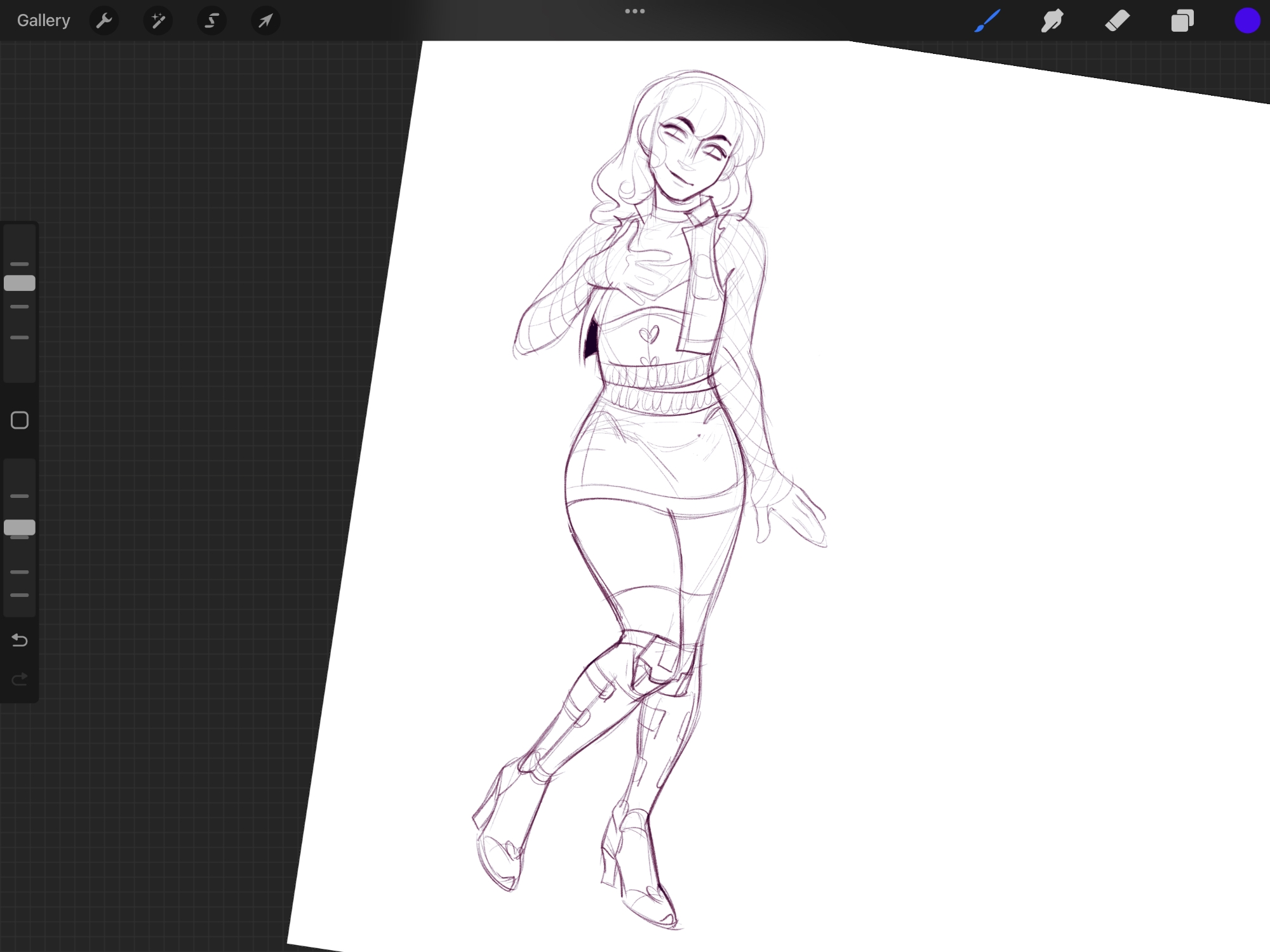
Task: Open the purple active color picker
Action: (1247, 21)
